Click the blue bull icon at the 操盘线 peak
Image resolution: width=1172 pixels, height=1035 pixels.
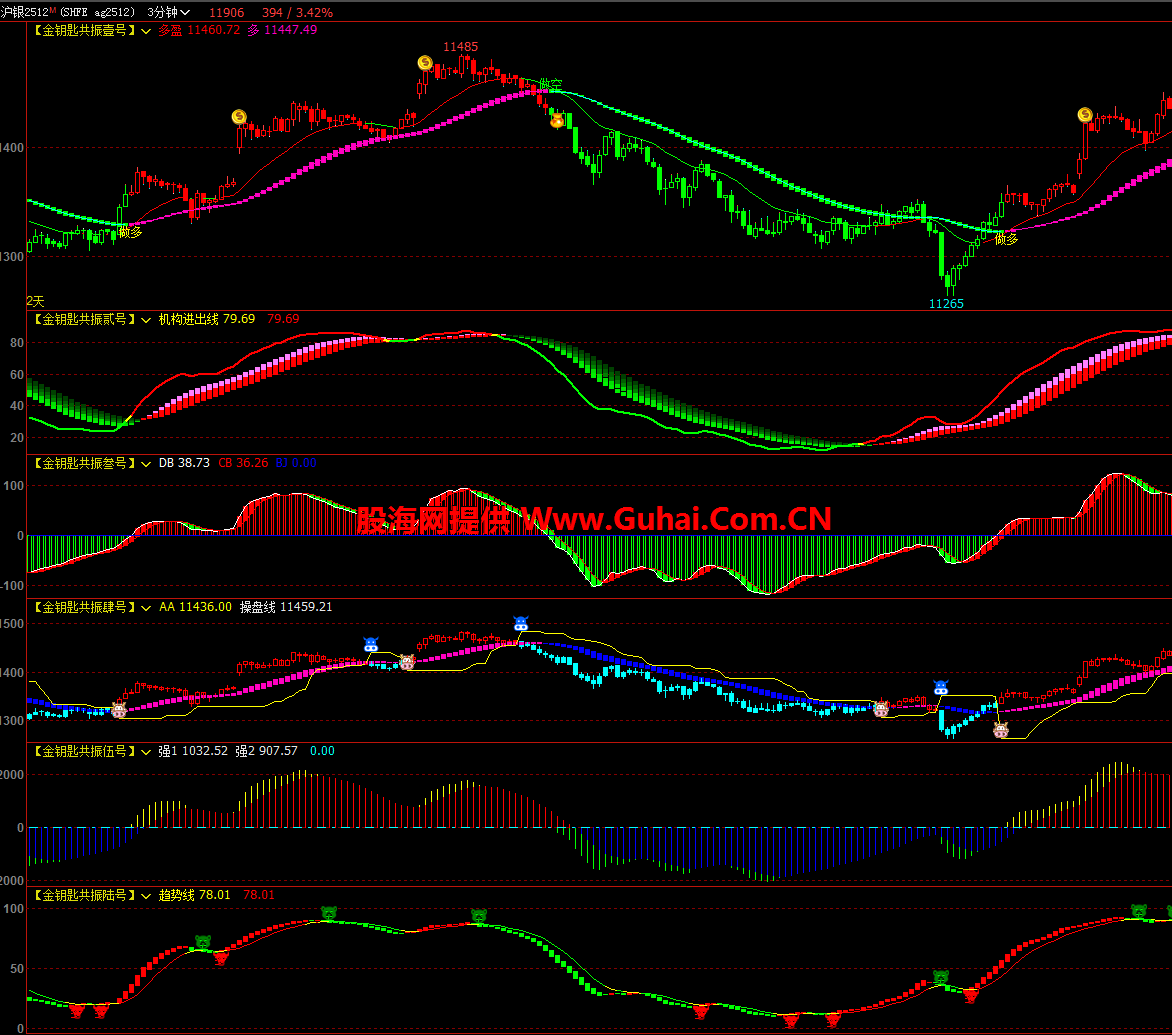click(x=520, y=624)
